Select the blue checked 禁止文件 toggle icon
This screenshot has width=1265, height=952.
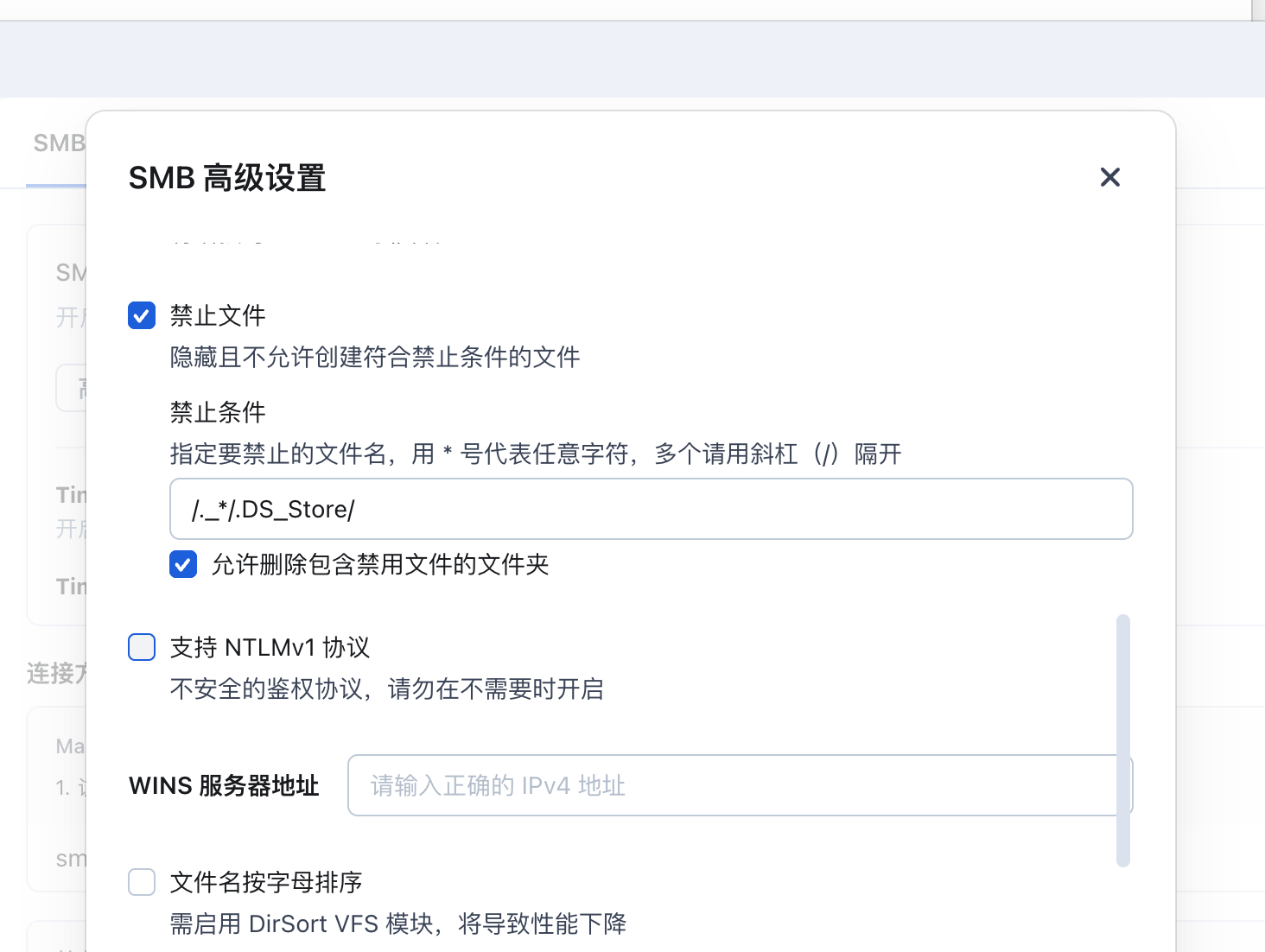[141, 315]
